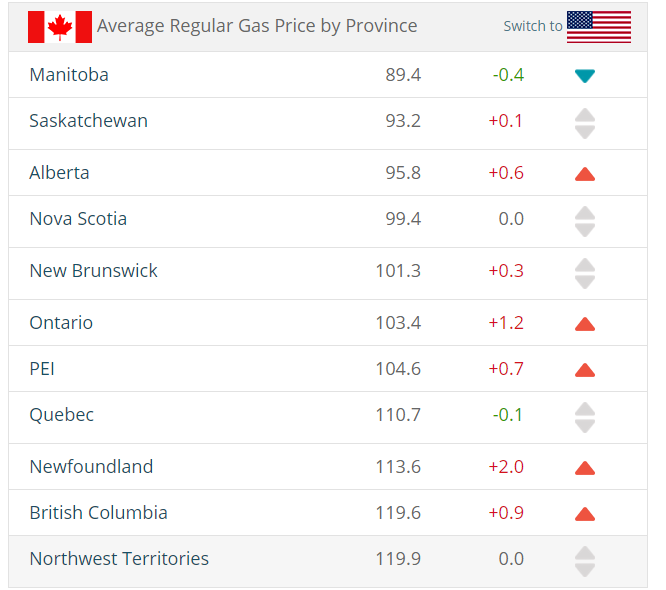
Task: Open the Northwest Territories entry
Action: 119,559
